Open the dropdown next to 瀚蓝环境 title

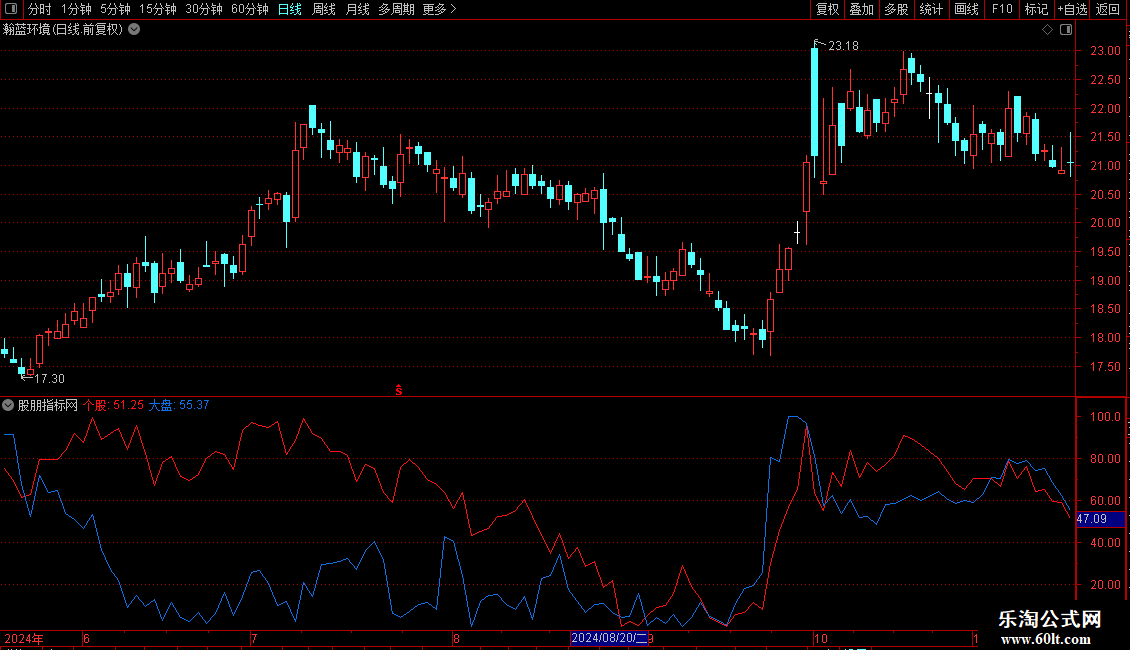pyautogui.click(x=134, y=30)
